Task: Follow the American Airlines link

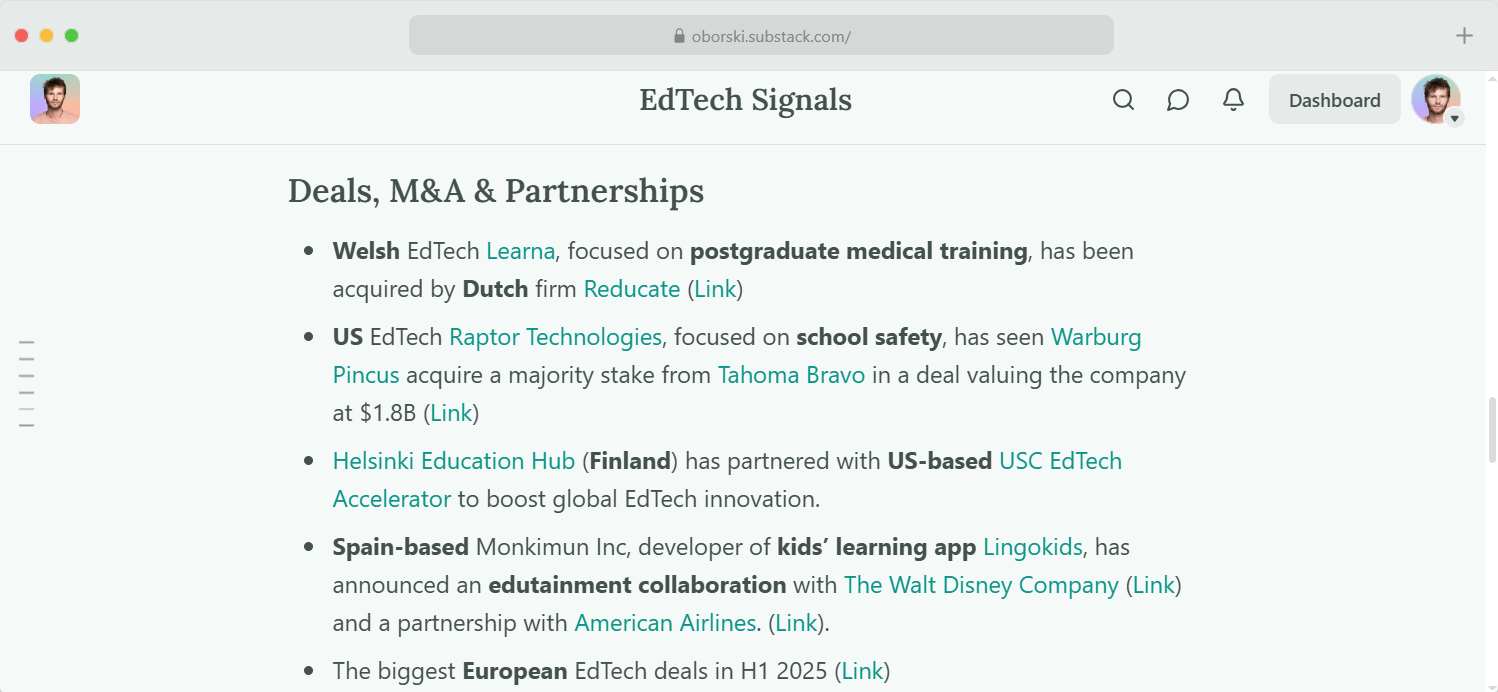Action: click(x=665, y=623)
